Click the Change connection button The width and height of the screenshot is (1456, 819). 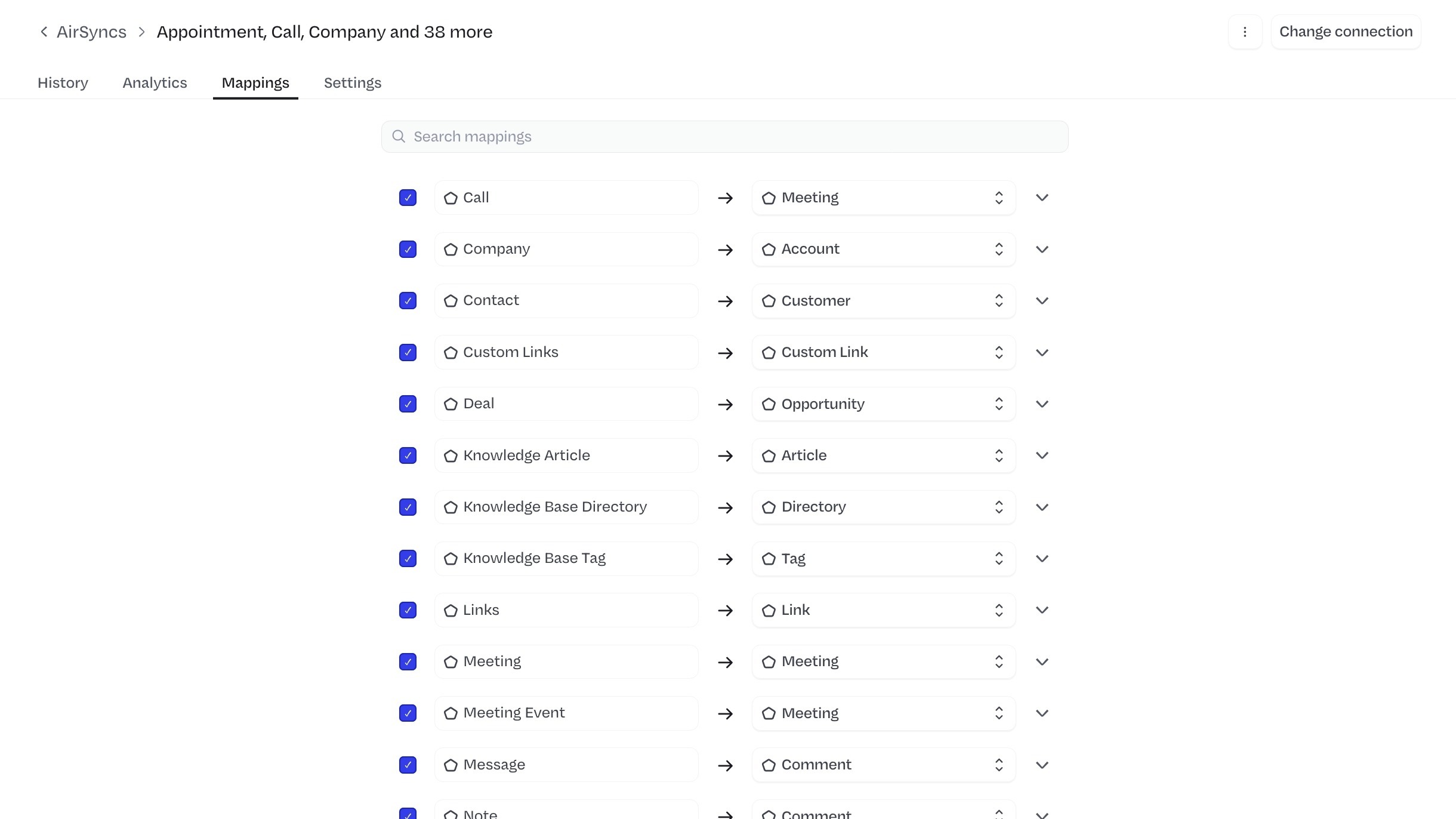click(x=1346, y=32)
